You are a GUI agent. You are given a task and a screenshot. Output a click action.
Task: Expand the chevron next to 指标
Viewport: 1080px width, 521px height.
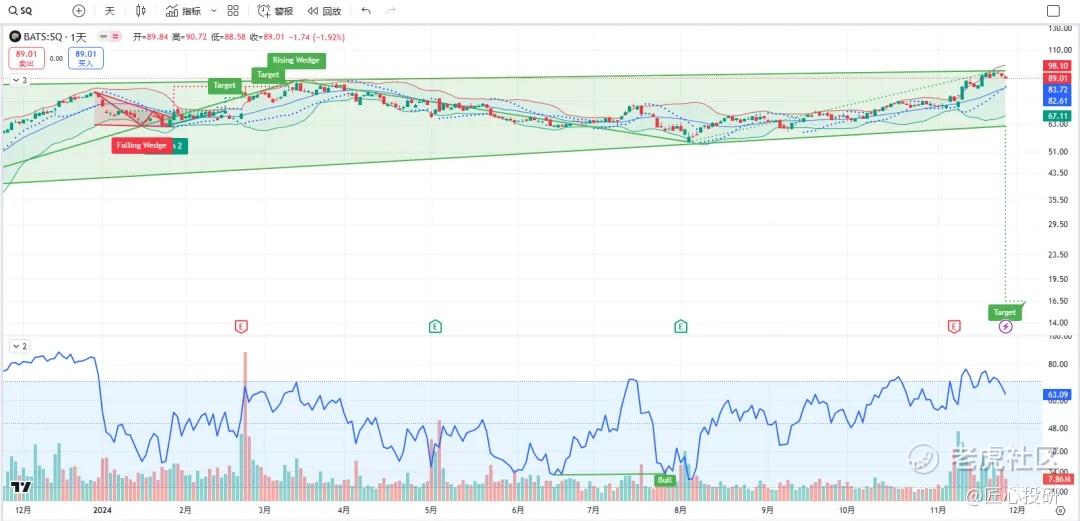pos(214,11)
